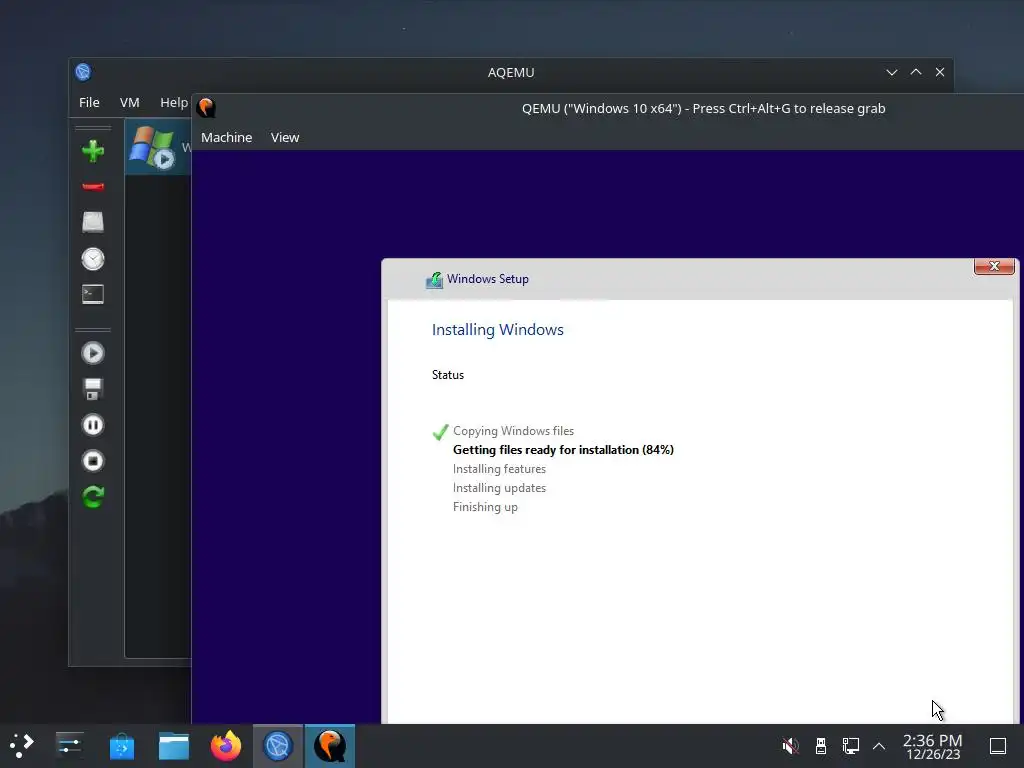Click 'Installing Windows' heading
This screenshot has width=1024, height=768.
point(498,330)
